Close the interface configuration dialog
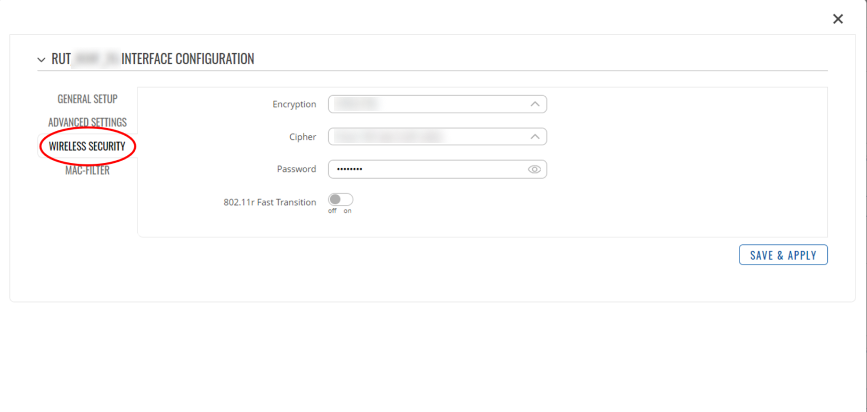 (x=838, y=19)
